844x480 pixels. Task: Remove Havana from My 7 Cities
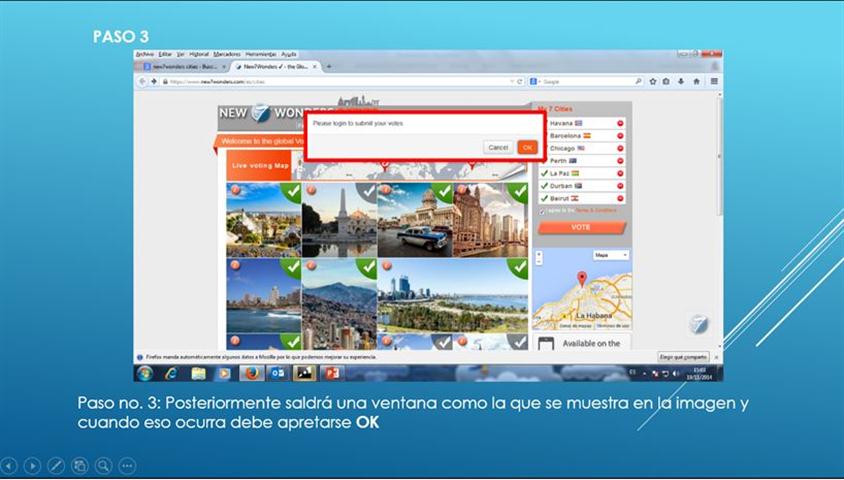[x=620, y=123]
